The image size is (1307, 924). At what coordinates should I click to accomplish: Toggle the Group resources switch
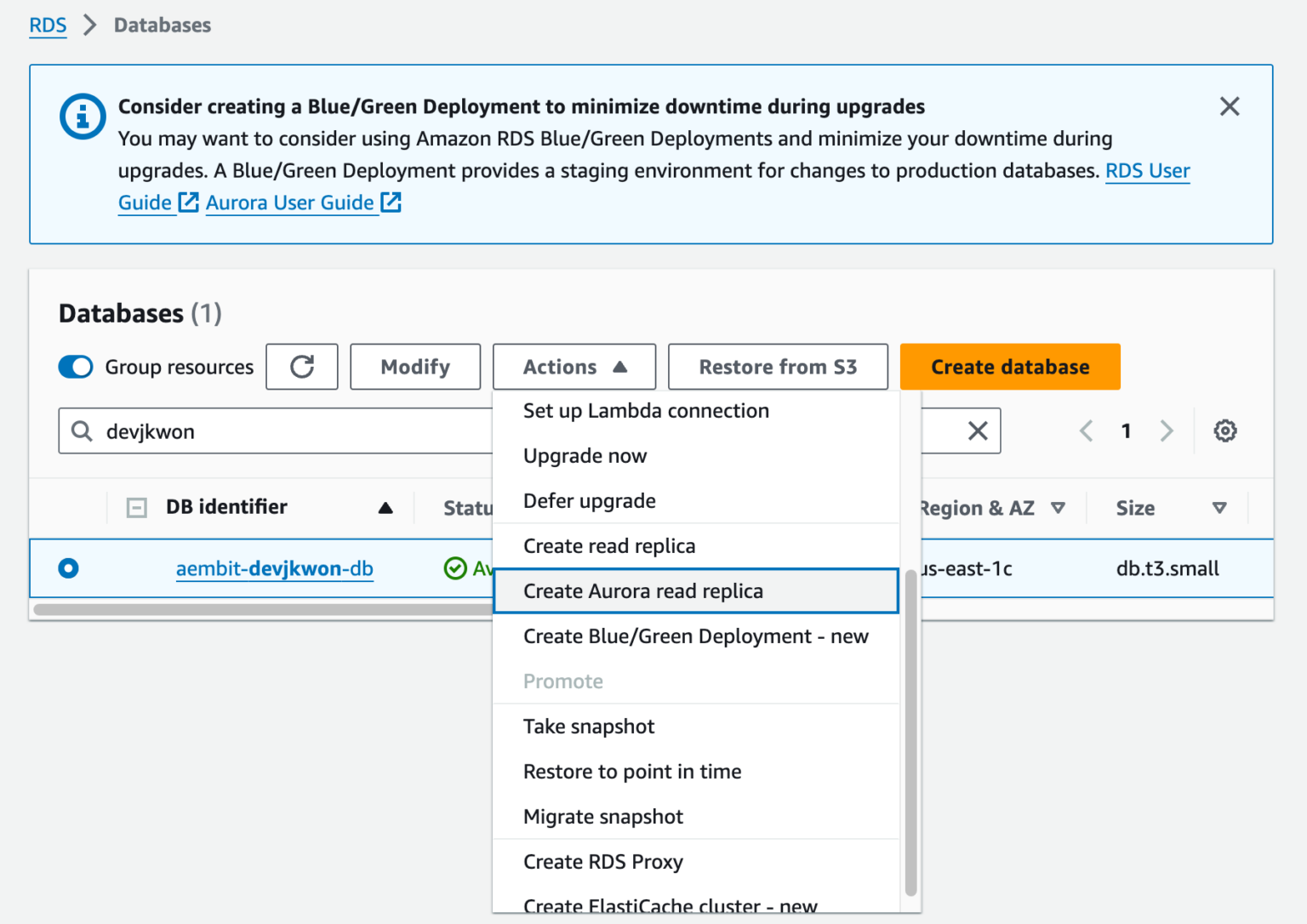[76, 367]
